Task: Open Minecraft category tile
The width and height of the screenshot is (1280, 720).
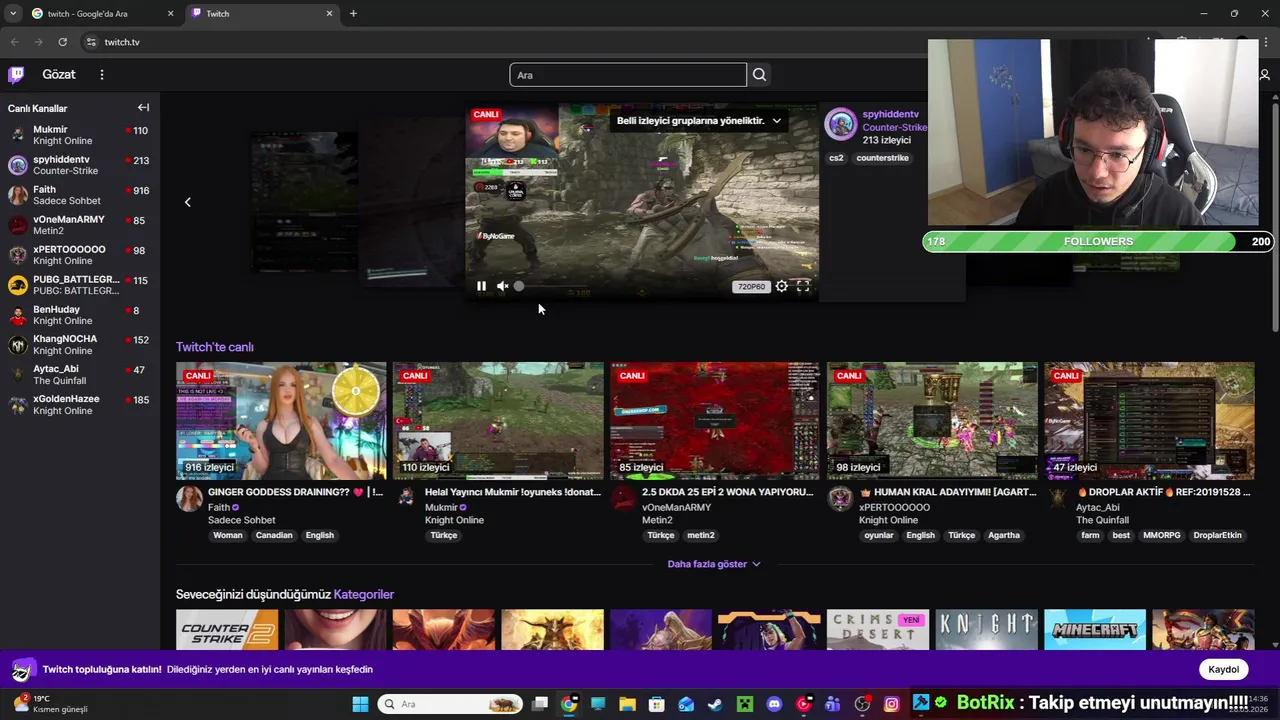Action: [x=1095, y=630]
